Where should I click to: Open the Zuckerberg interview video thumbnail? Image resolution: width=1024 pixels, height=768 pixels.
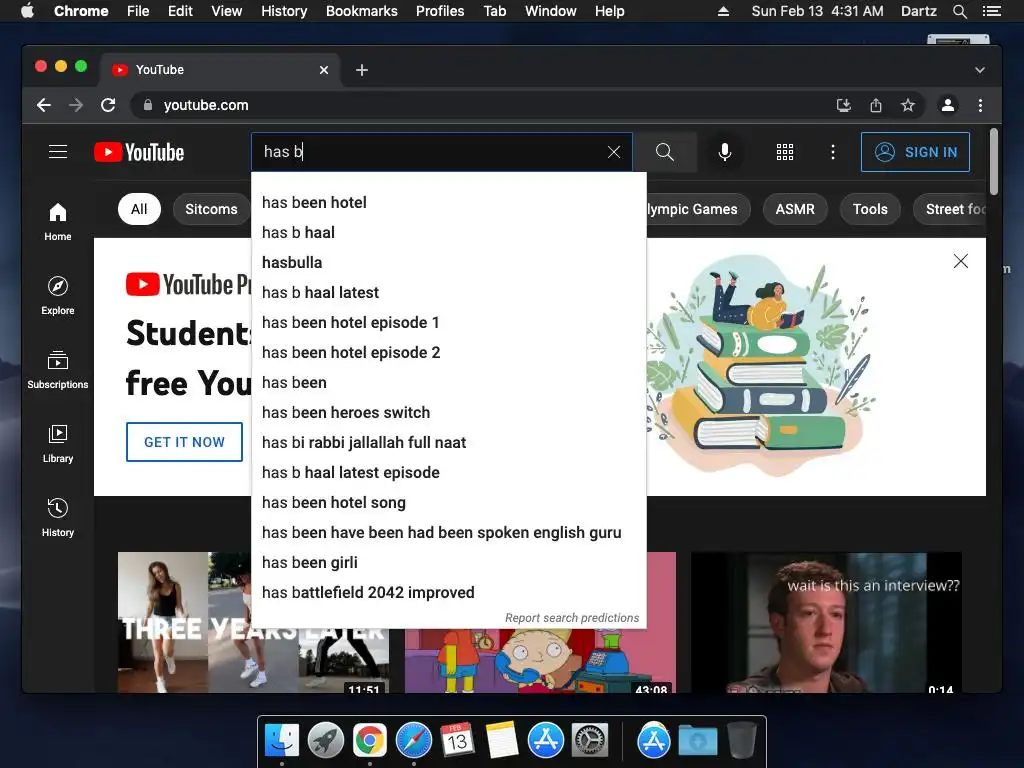point(826,622)
